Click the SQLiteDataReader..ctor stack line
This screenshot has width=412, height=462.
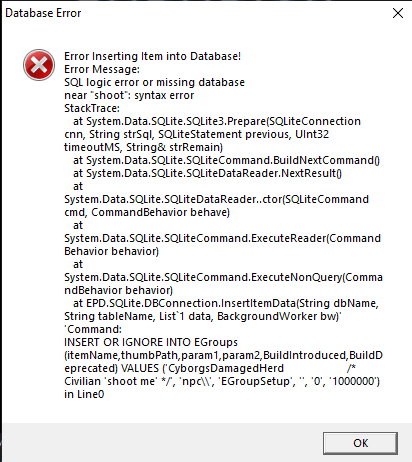(x=216, y=199)
